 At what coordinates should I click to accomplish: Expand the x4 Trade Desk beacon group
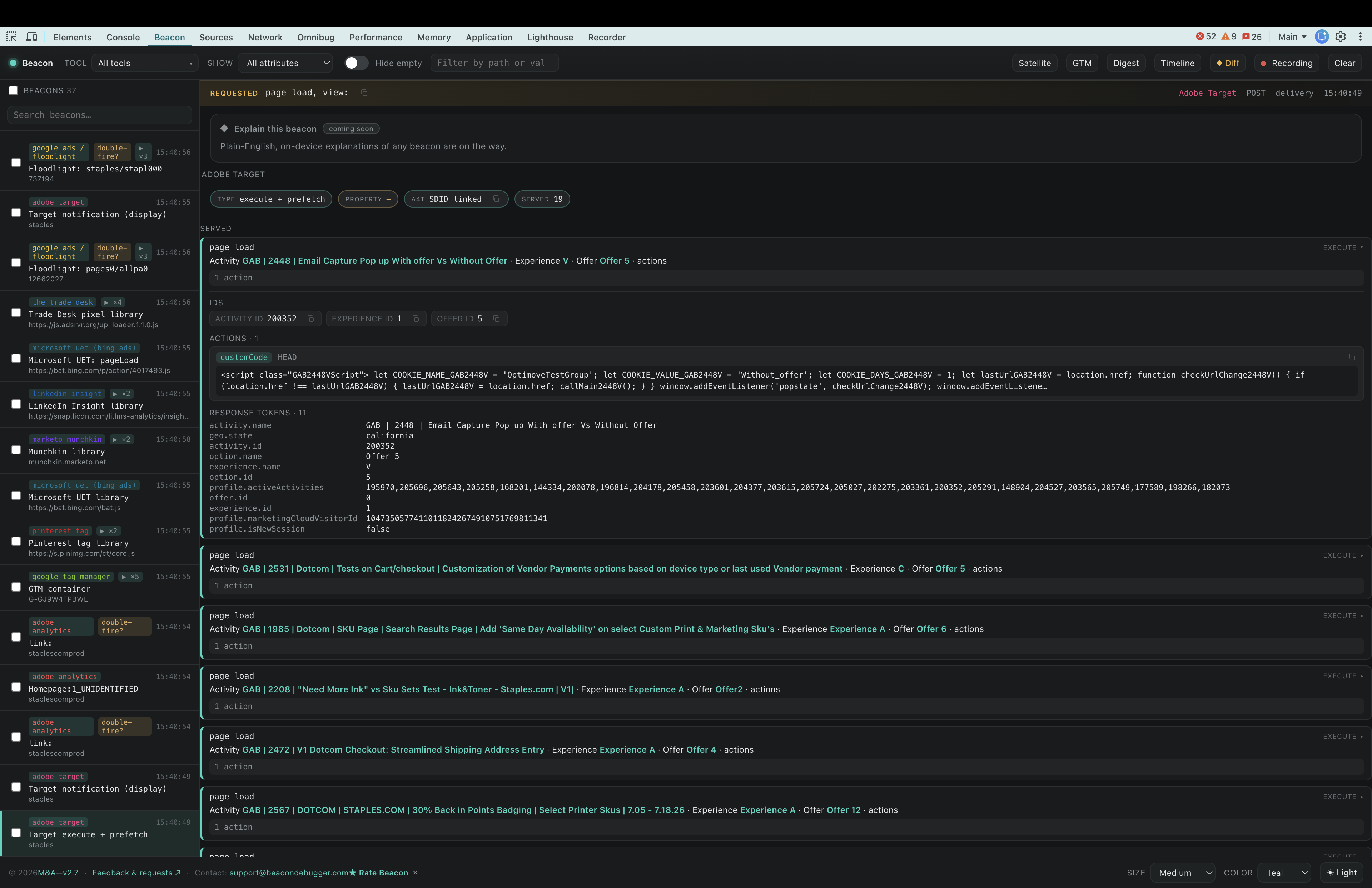coord(113,302)
